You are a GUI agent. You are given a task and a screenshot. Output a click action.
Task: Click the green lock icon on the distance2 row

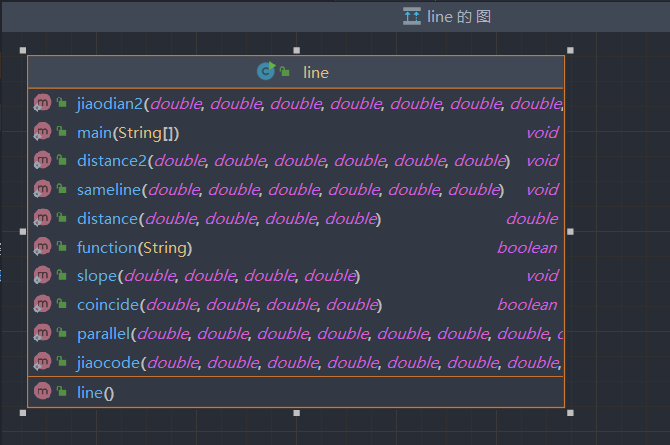62,160
